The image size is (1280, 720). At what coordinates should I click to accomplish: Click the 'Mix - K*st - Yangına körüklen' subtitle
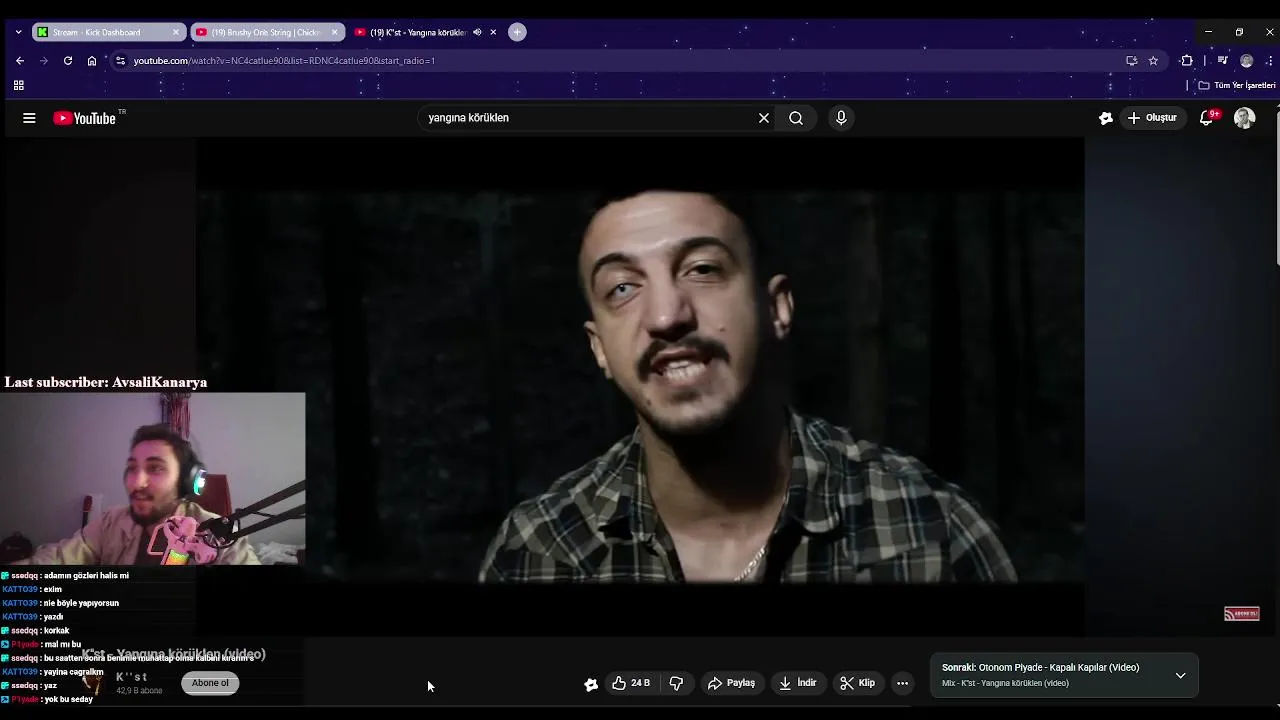point(1005,684)
